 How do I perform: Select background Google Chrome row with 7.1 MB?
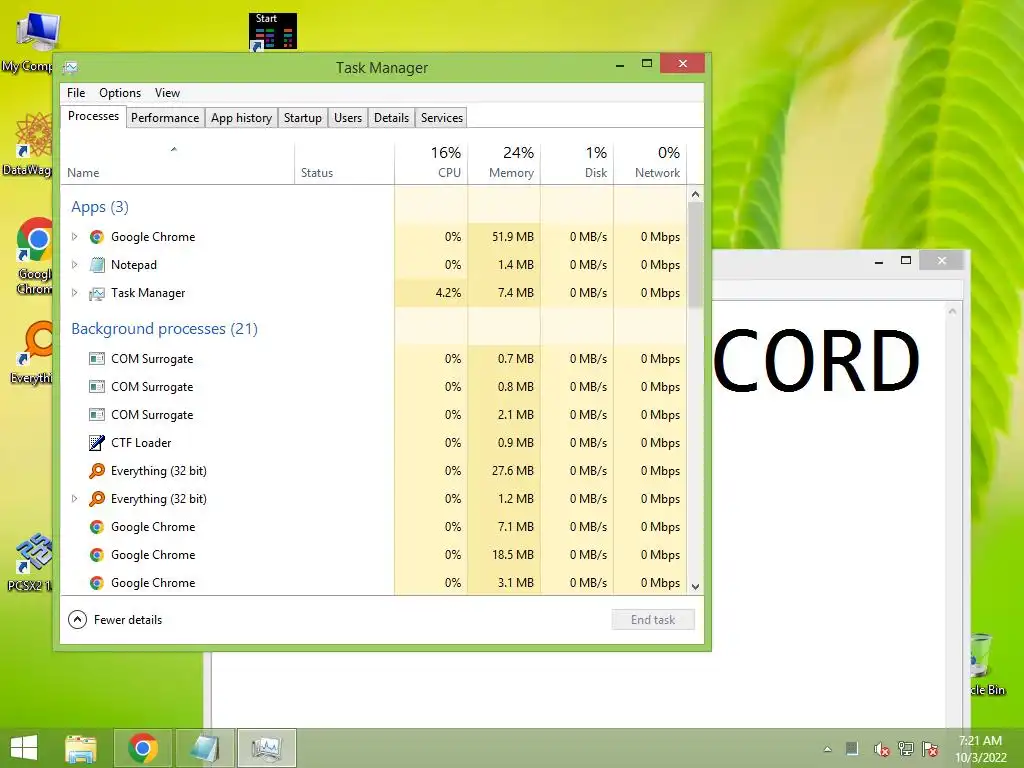(x=374, y=527)
